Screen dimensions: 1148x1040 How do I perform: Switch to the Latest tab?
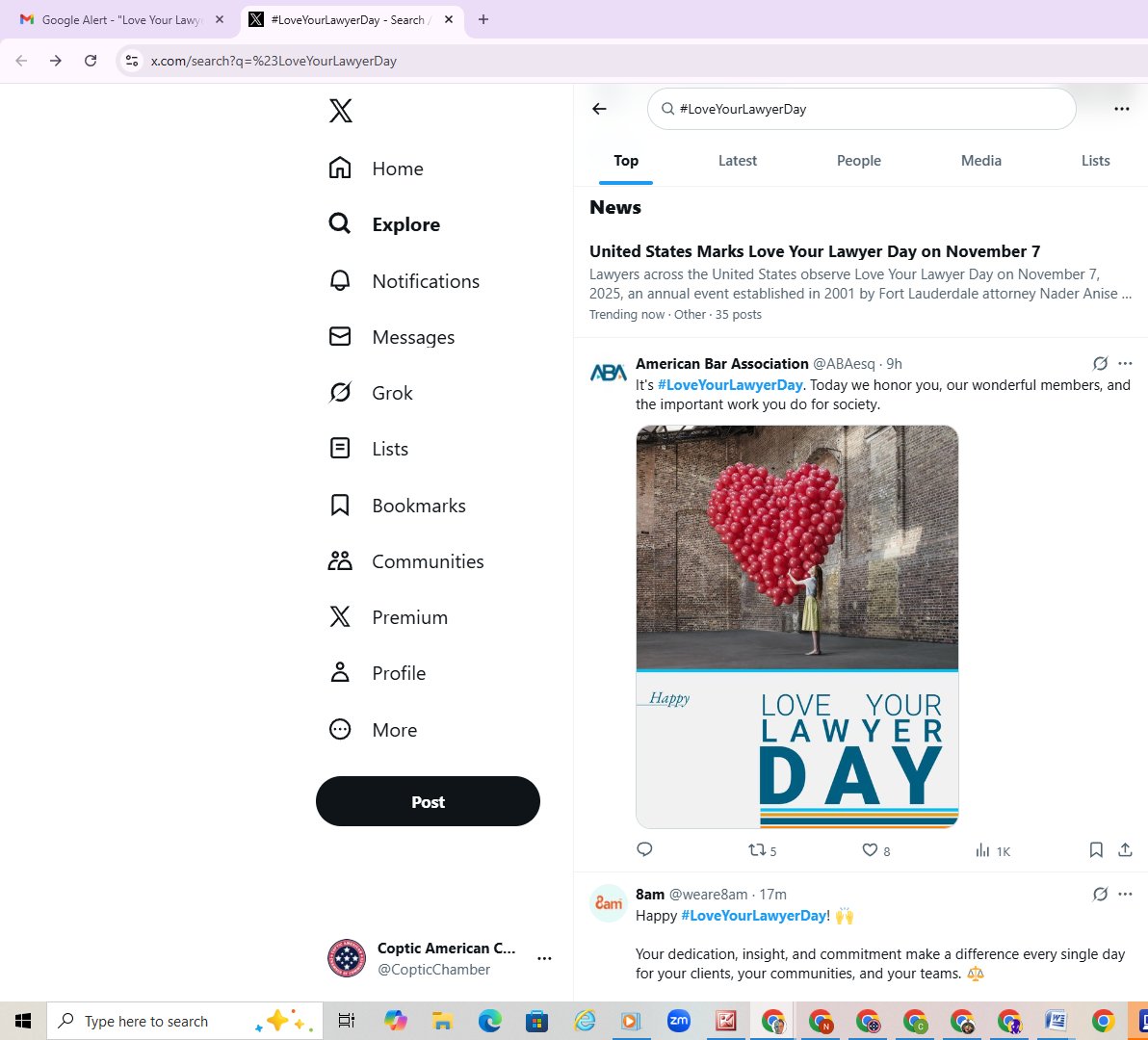coord(738,160)
